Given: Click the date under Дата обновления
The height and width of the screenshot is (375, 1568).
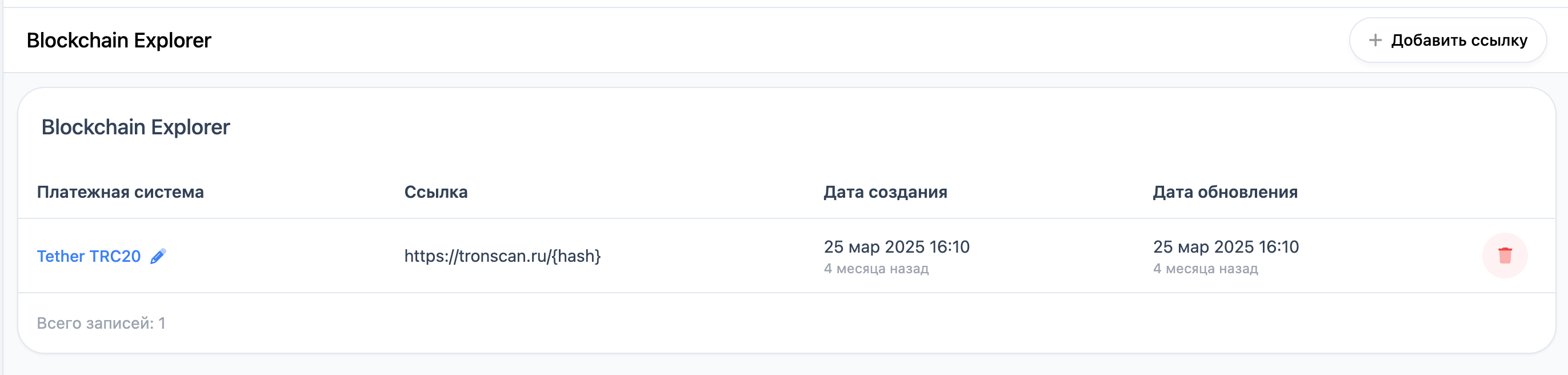Looking at the screenshot, I should pyautogui.click(x=1225, y=246).
